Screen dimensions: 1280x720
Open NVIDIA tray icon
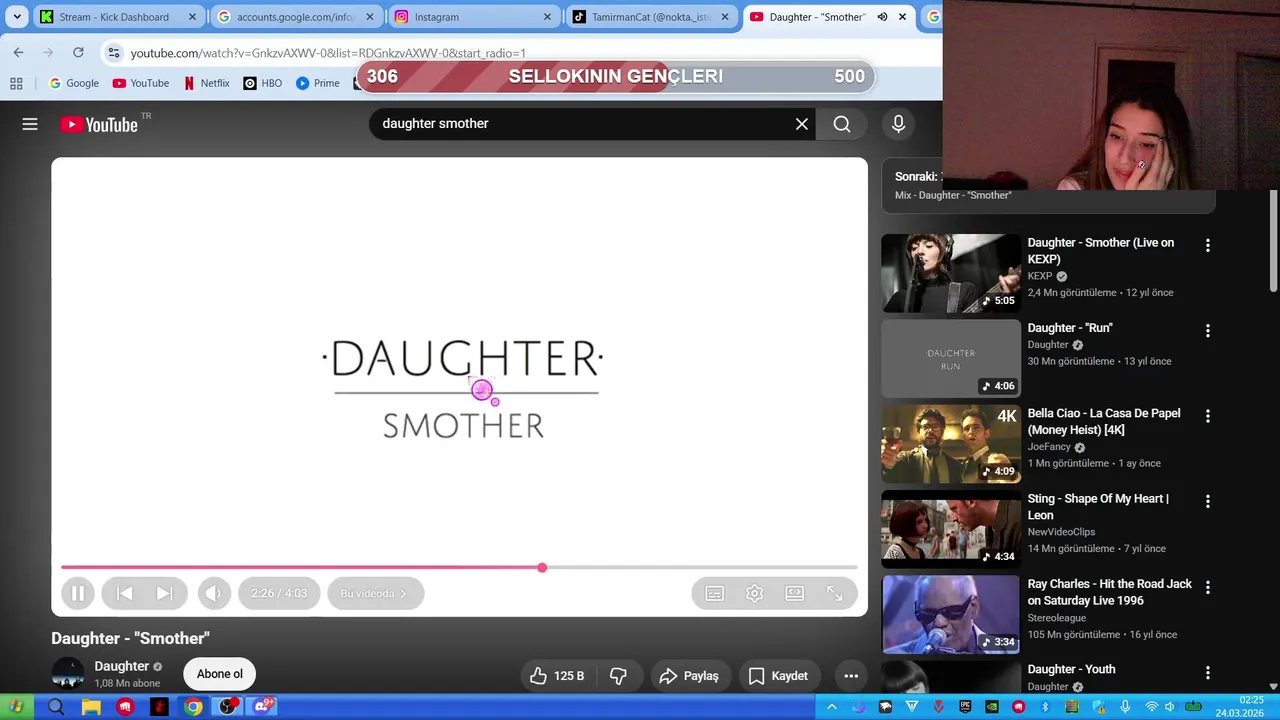[x=992, y=707]
